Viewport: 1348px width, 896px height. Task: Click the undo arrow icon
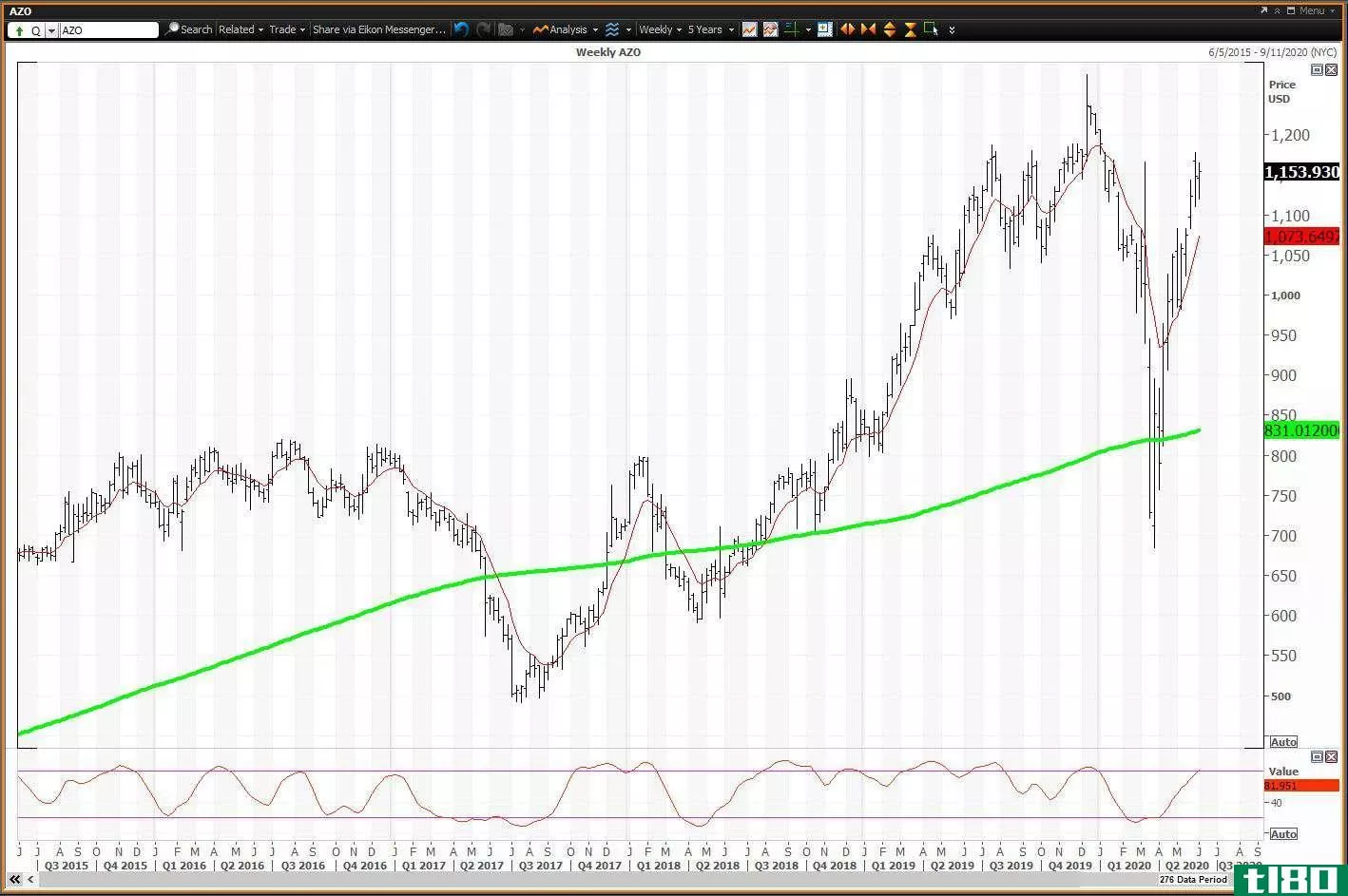point(461,29)
